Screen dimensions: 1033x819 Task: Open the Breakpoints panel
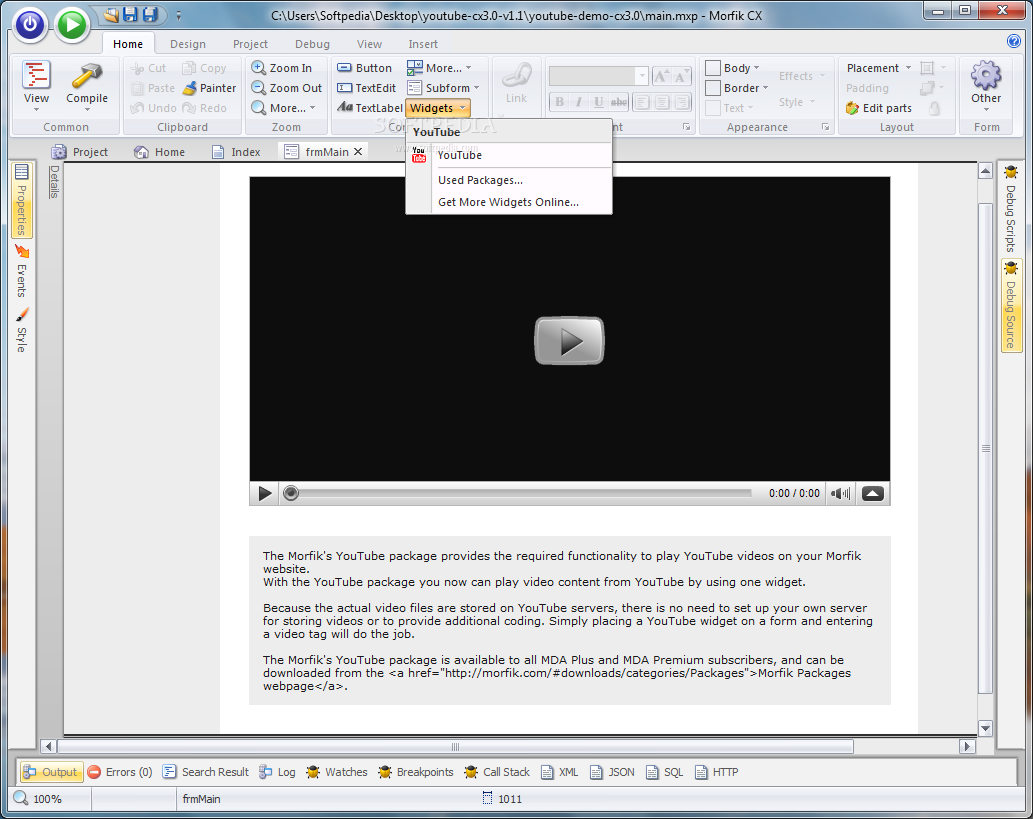point(416,772)
